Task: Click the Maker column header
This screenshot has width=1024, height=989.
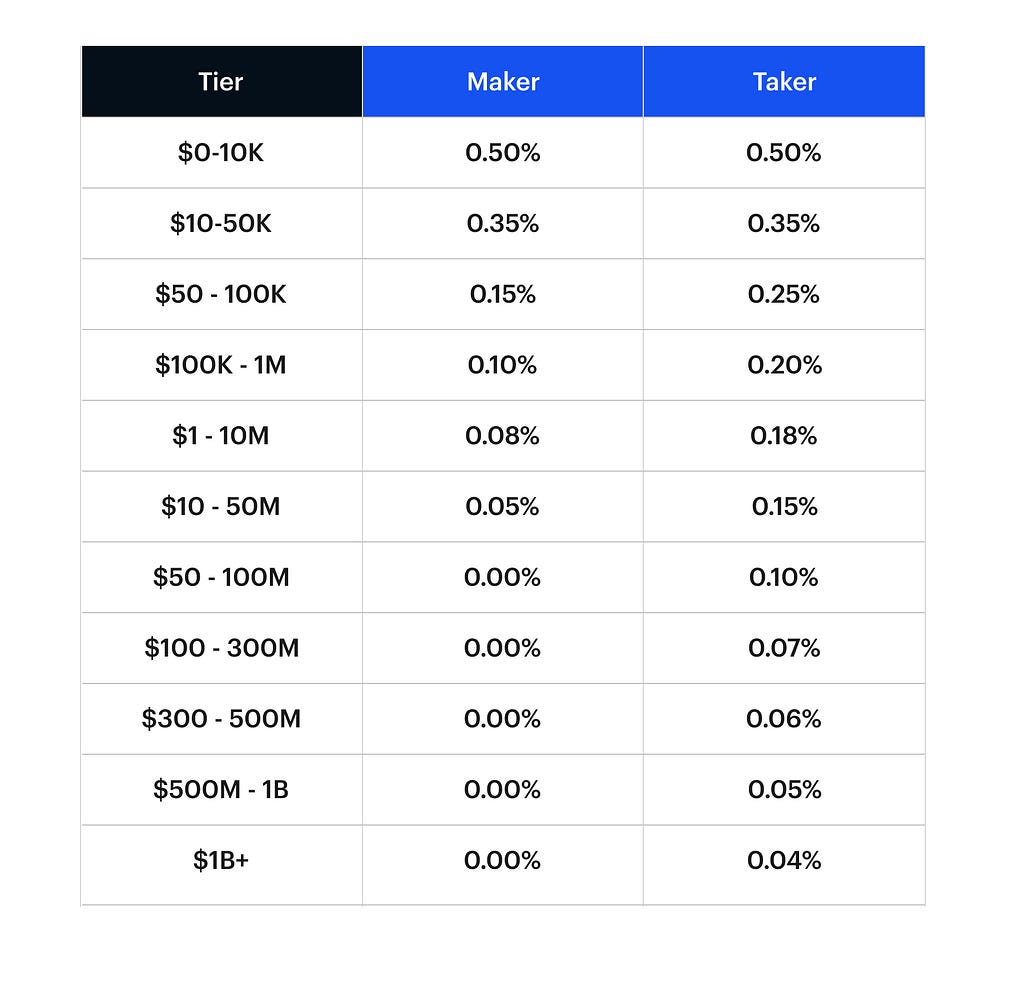Action: point(502,82)
